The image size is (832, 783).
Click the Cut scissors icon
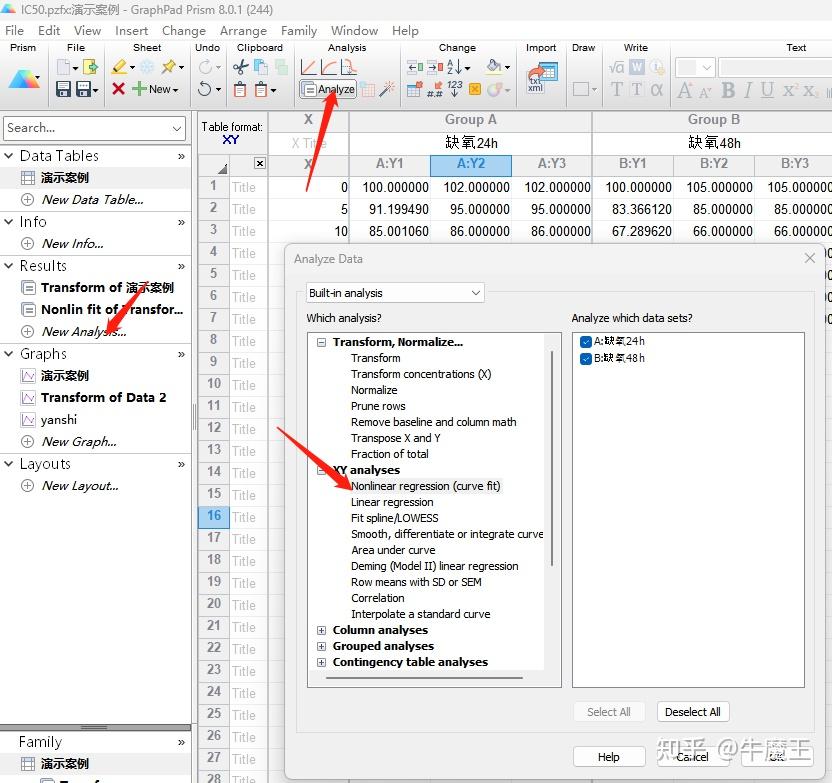pyautogui.click(x=240, y=67)
